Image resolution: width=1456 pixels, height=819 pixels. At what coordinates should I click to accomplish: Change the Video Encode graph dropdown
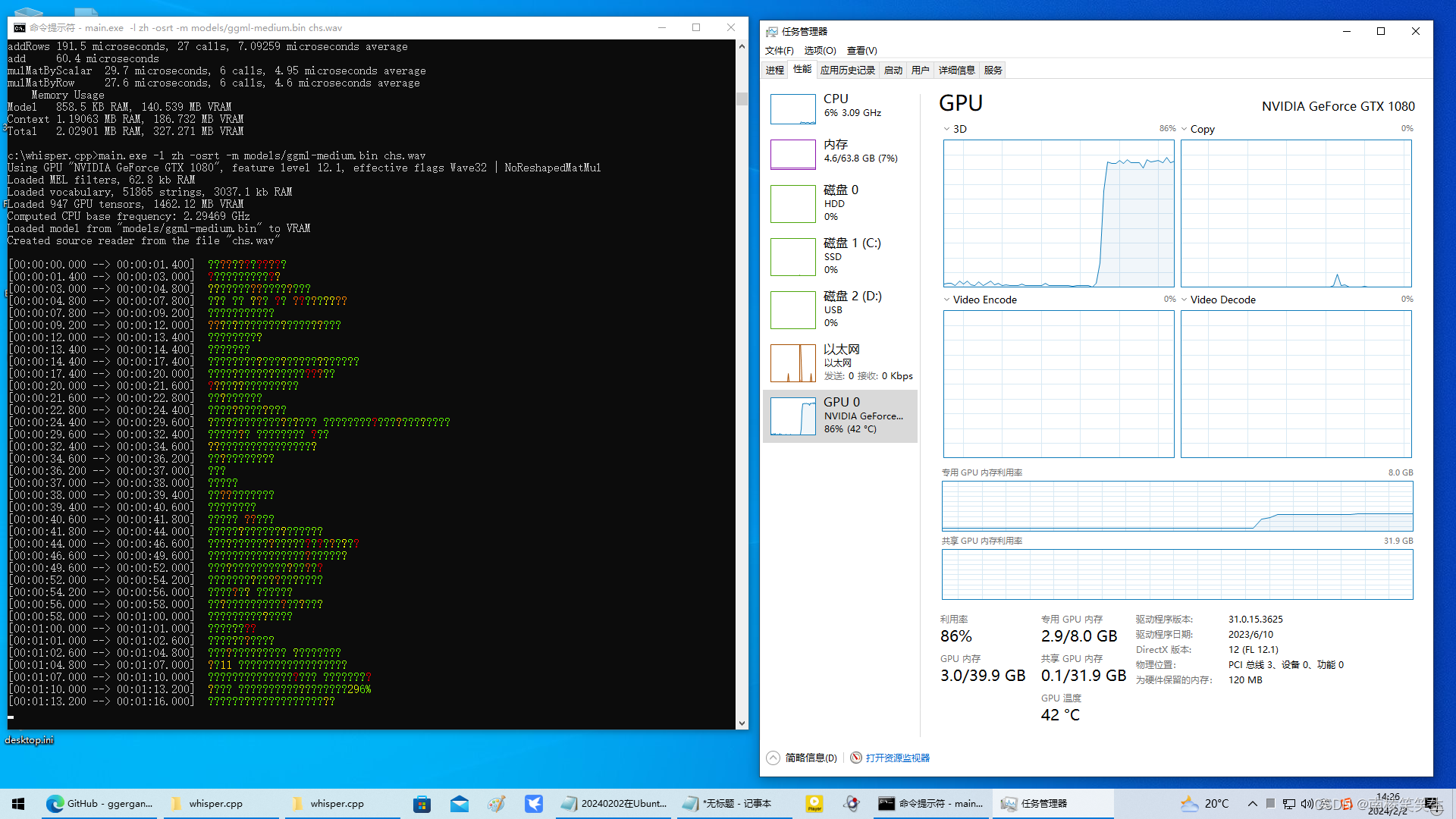point(946,300)
